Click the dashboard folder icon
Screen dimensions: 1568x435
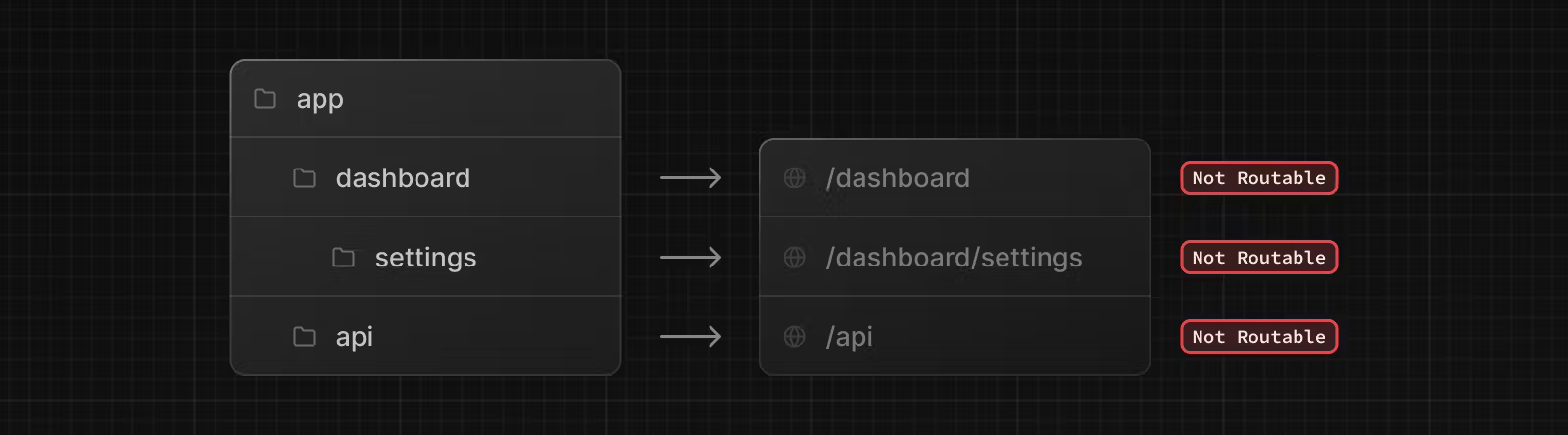click(304, 178)
